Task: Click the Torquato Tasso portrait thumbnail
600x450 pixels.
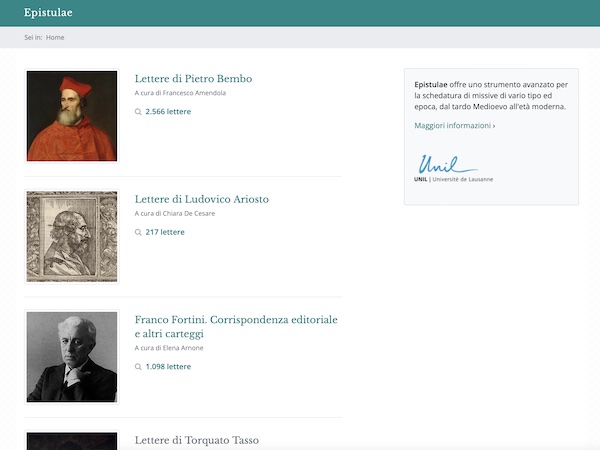Action: coord(72,440)
